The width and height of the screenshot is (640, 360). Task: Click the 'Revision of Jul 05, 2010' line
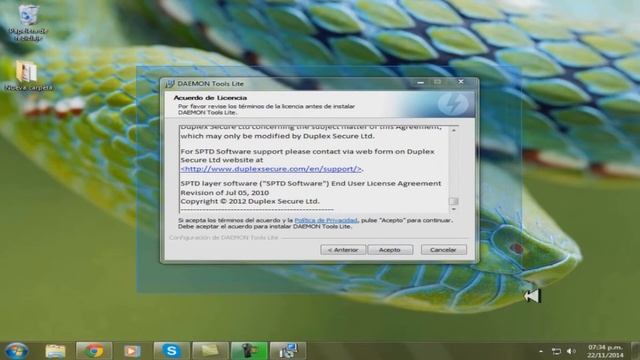pos(224,192)
